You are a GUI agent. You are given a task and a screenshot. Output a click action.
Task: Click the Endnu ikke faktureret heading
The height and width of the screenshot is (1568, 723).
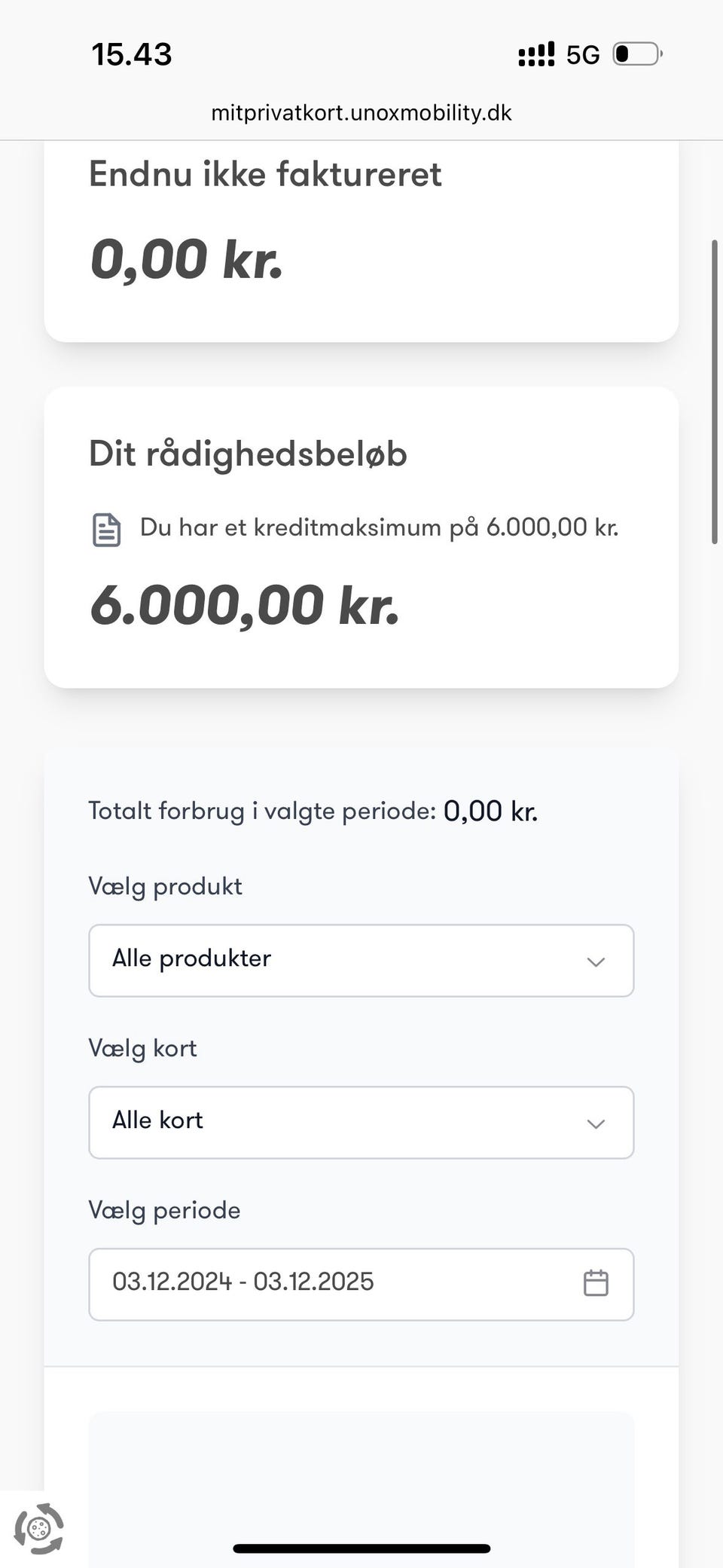pyautogui.click(x=265, y=174)
